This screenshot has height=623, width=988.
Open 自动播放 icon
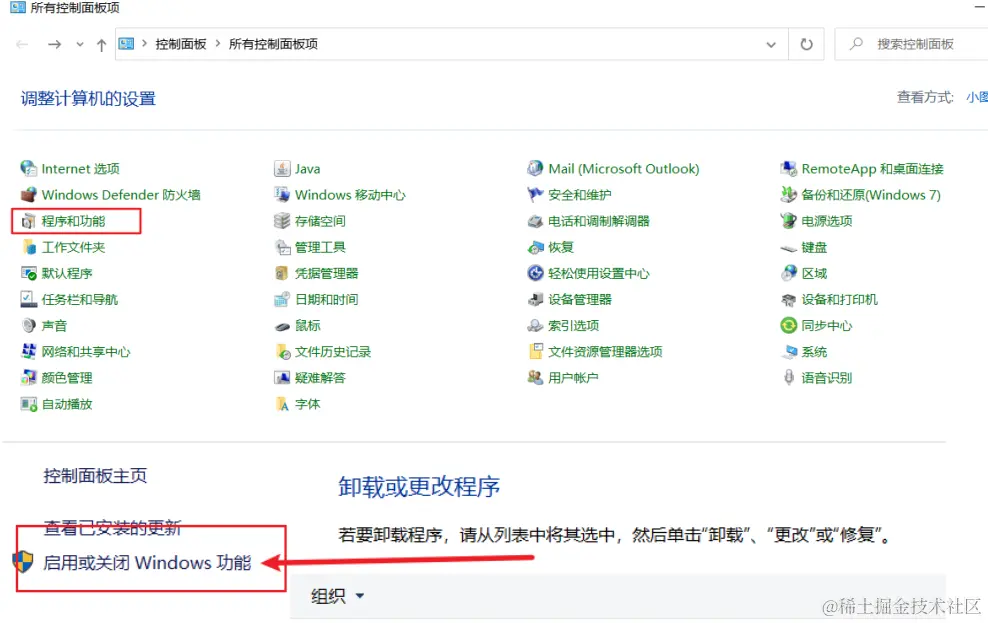(x=28, y=404)
